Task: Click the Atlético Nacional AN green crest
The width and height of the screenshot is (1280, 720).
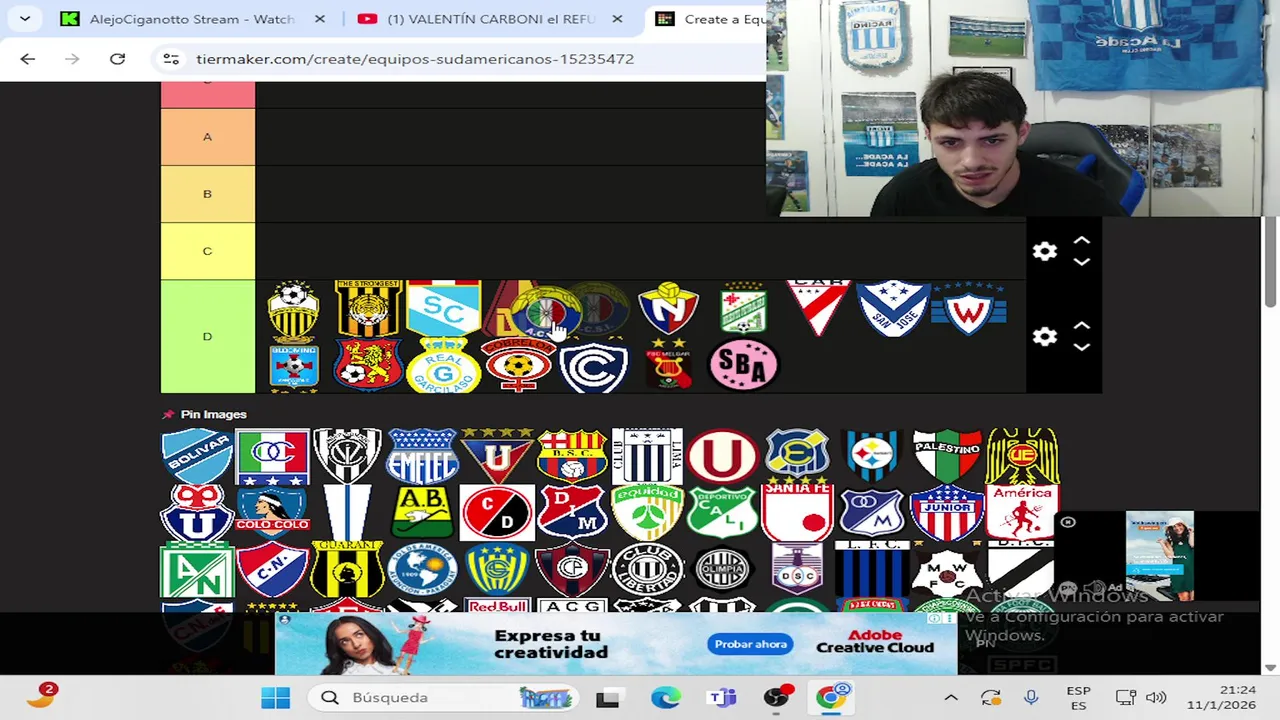Action: pyautogui.click(x=197, y=570)
